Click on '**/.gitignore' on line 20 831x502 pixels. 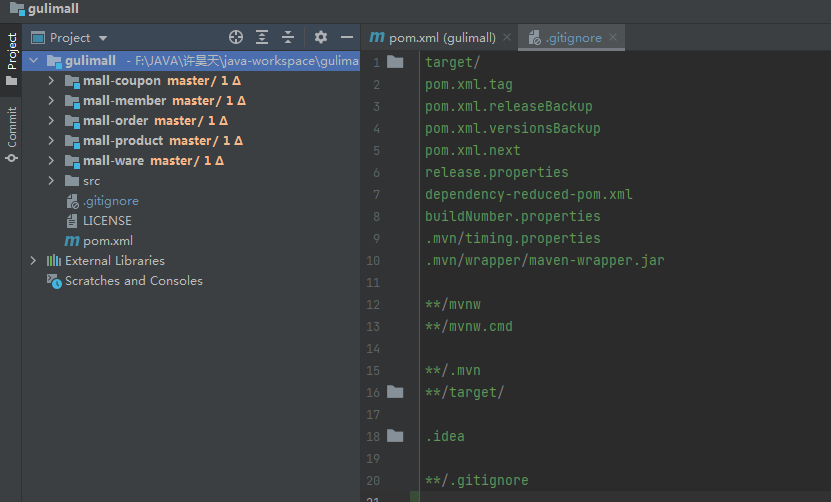tap(477, 481)
